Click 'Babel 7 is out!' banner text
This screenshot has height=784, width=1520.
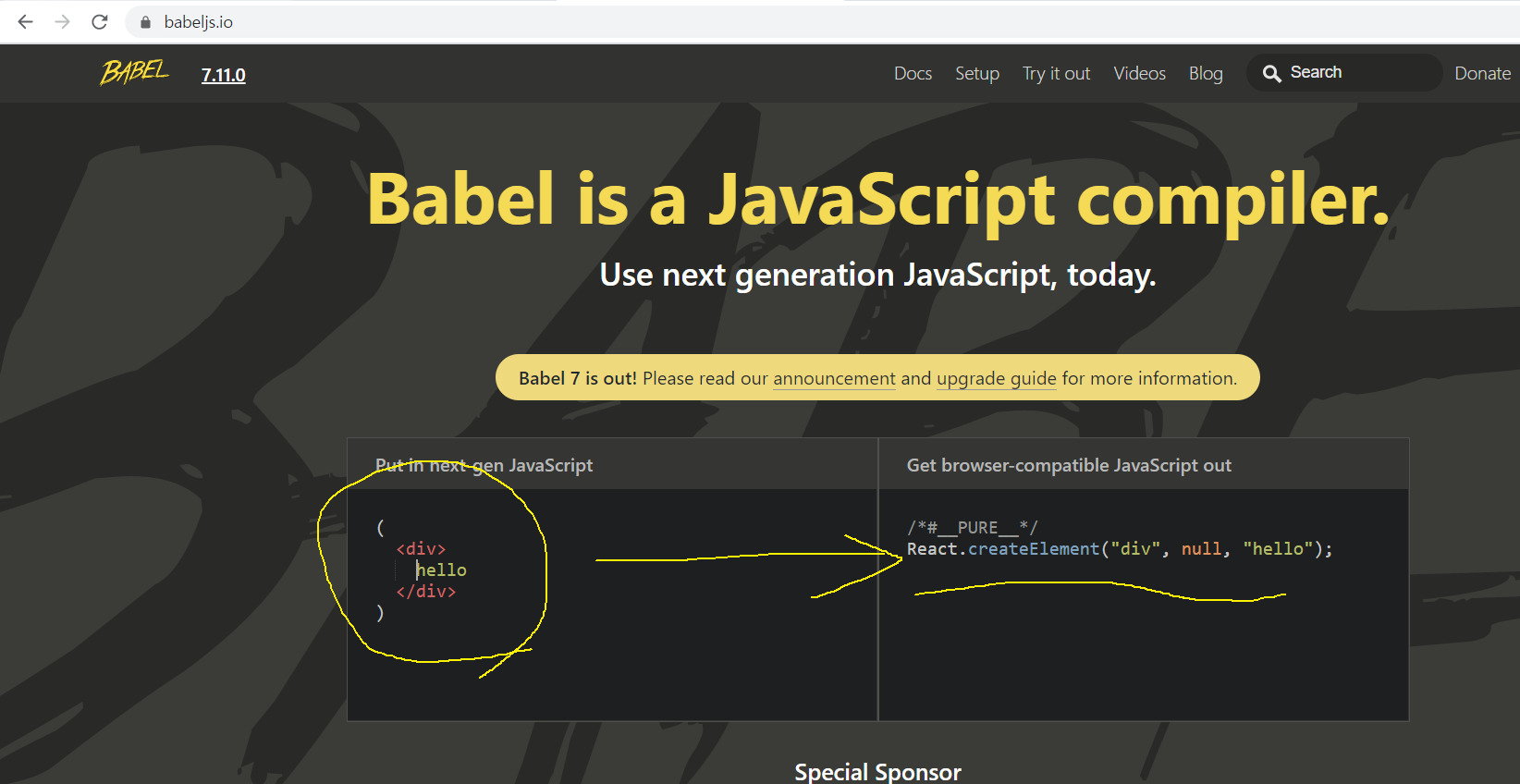(x=578, y=378)
